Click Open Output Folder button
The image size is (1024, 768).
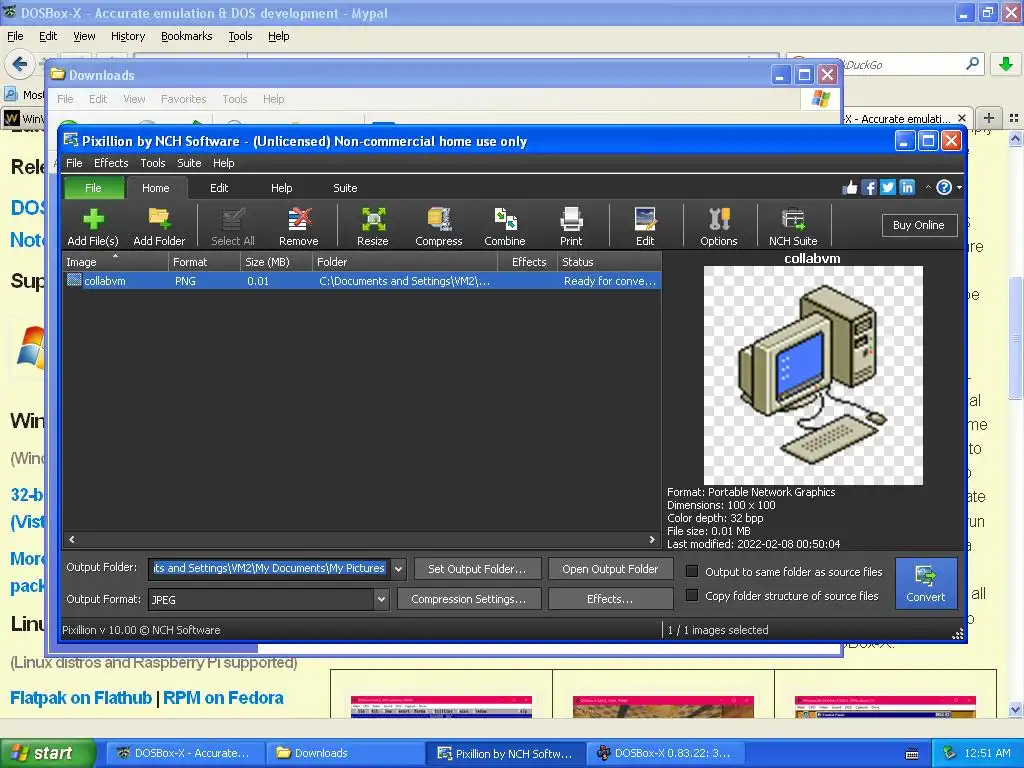coord(611,569)
